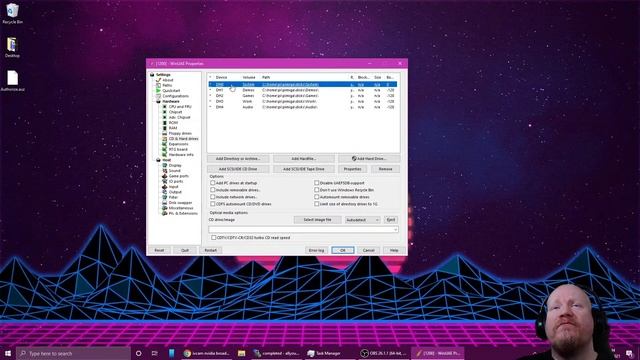Click Add SCSI/IDE CD Drive

[238, 169]
